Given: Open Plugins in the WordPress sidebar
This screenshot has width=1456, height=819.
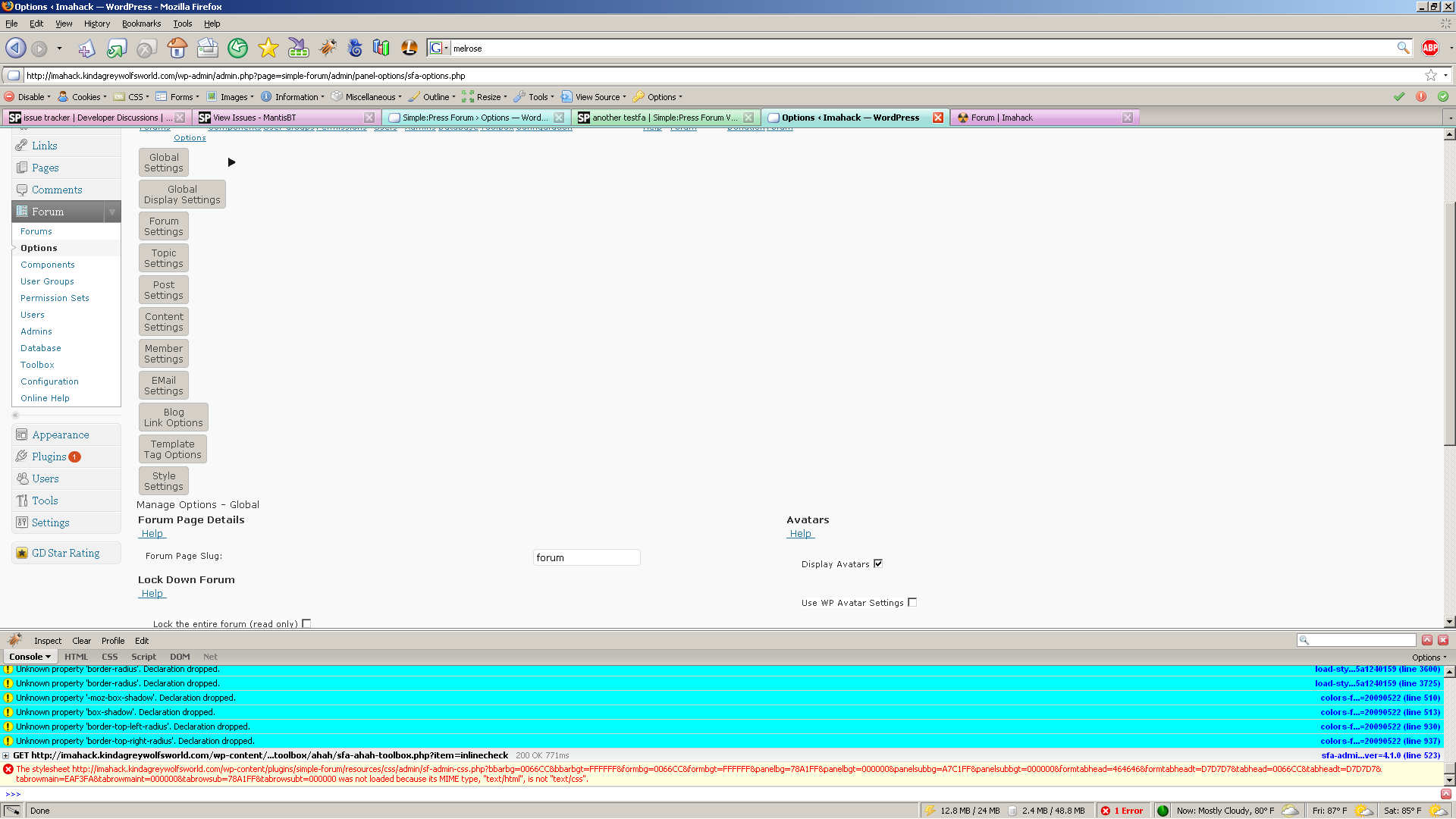Looking at the screenshot, I should [49, 457].
